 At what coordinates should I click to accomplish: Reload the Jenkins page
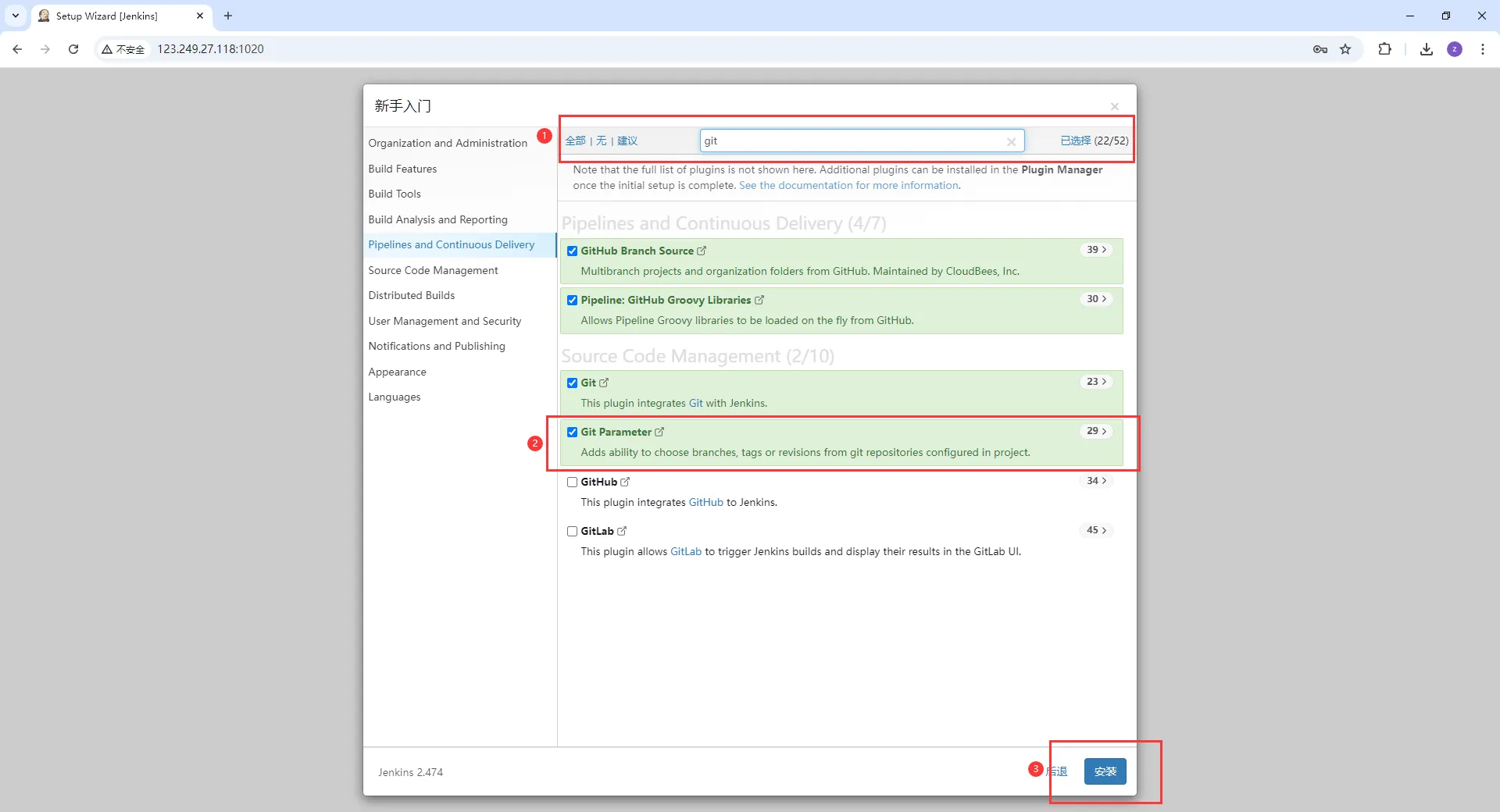pos(73,49)
